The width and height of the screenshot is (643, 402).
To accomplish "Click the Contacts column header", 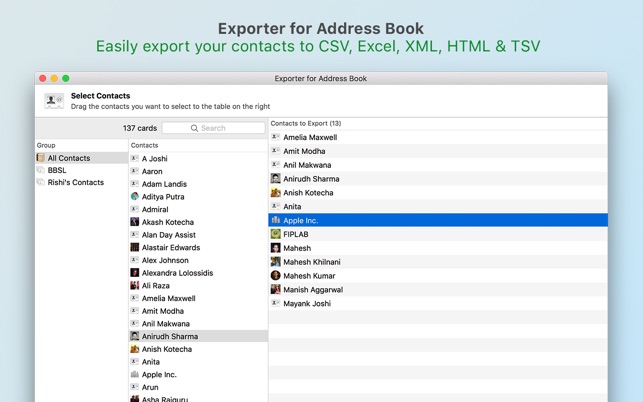I will [198, 145].
